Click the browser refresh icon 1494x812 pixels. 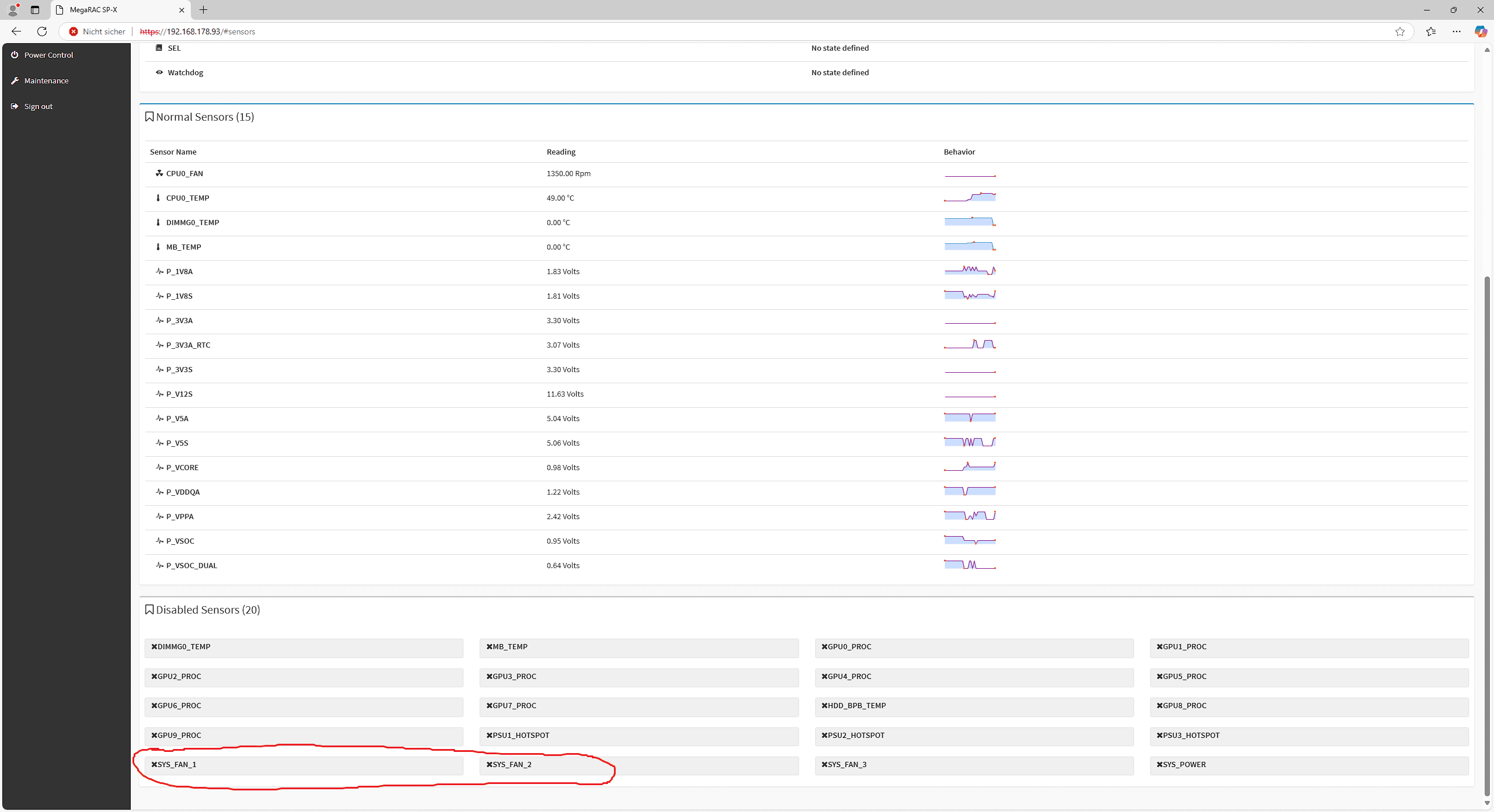[x=42, y=32]
